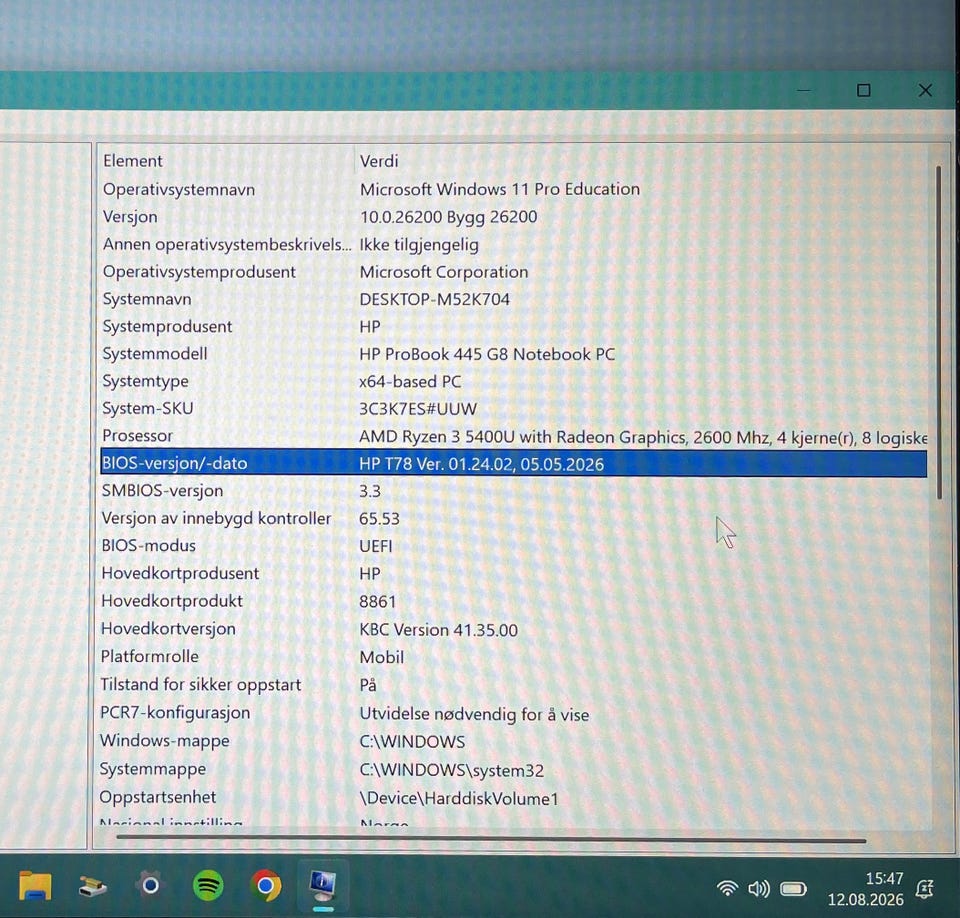Select the PCR7-konfigurasjon row
The width and height of the screenshot is (960, 918).
[514, 713]
